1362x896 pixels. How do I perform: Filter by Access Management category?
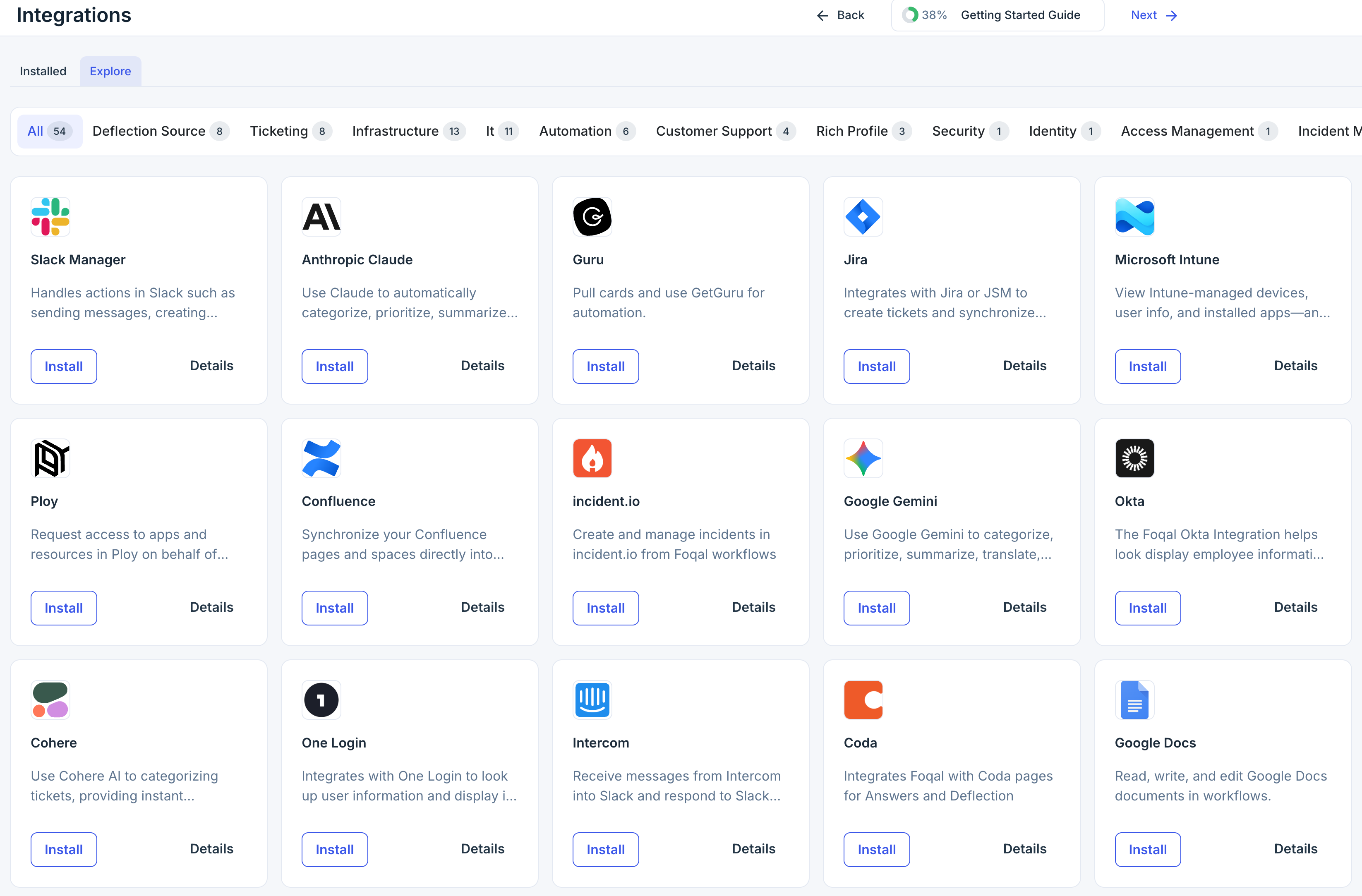click(1199, 132)
